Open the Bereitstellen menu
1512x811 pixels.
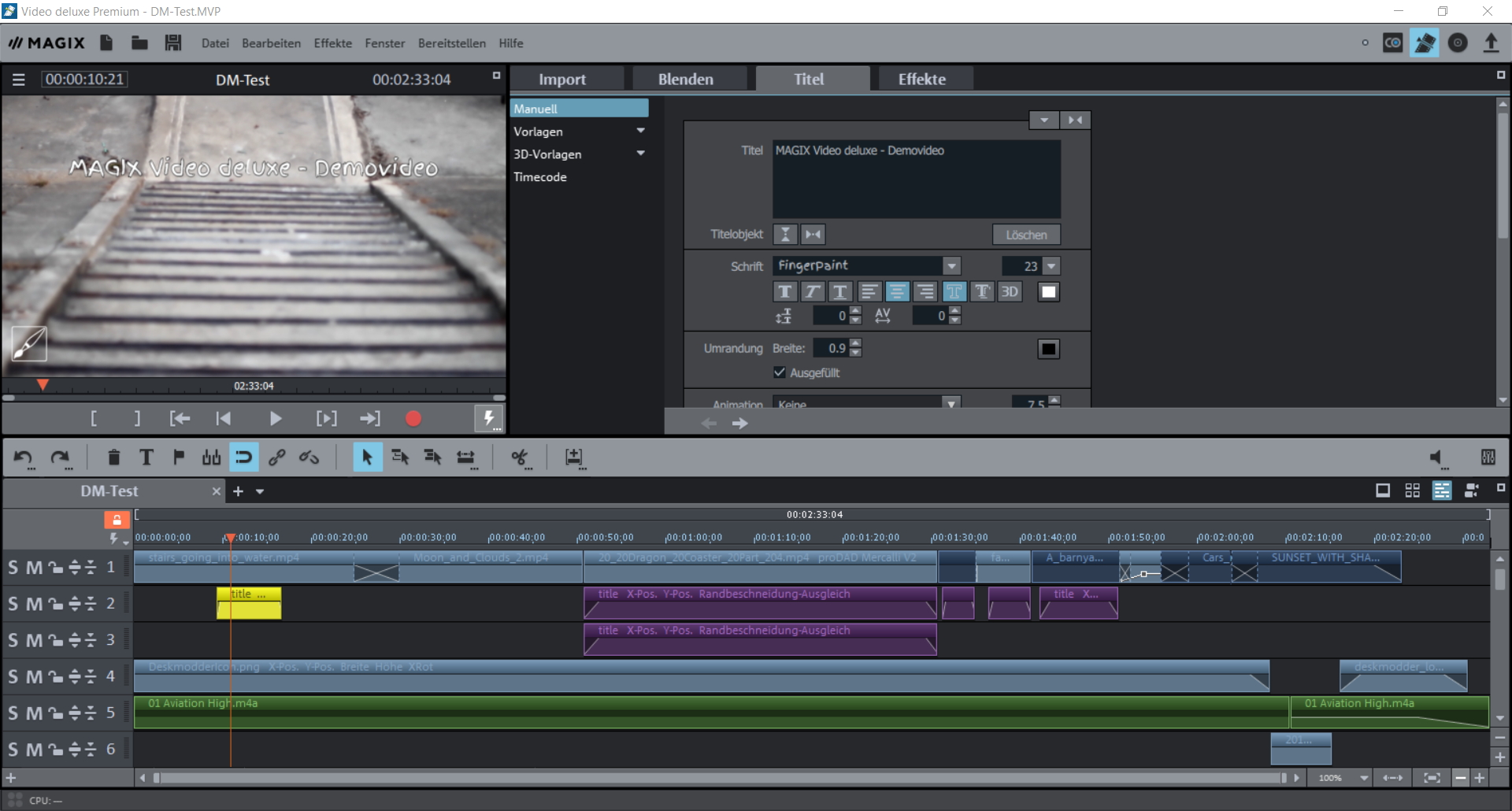[x=451, y=43]
